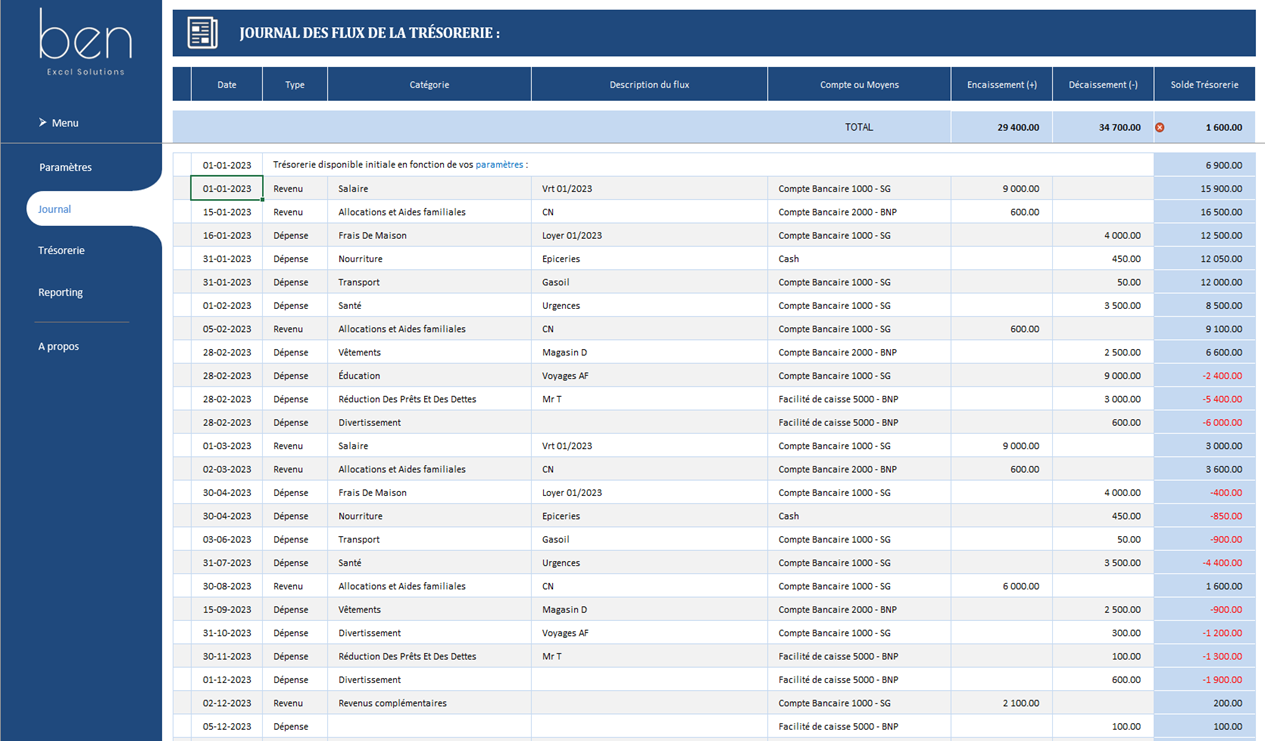This screenshot has height=741, width=1265.
Task: Open the Reporting sidebar page
Action: pos(60,292)
